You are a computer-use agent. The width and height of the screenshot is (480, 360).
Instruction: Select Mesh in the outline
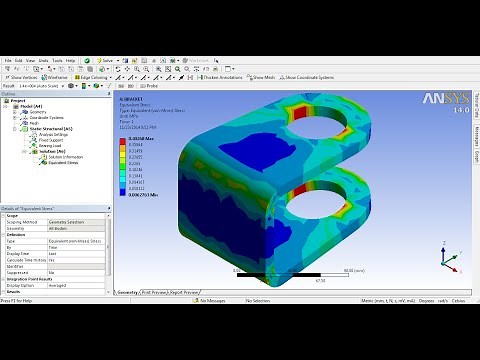tap(34, 123)
